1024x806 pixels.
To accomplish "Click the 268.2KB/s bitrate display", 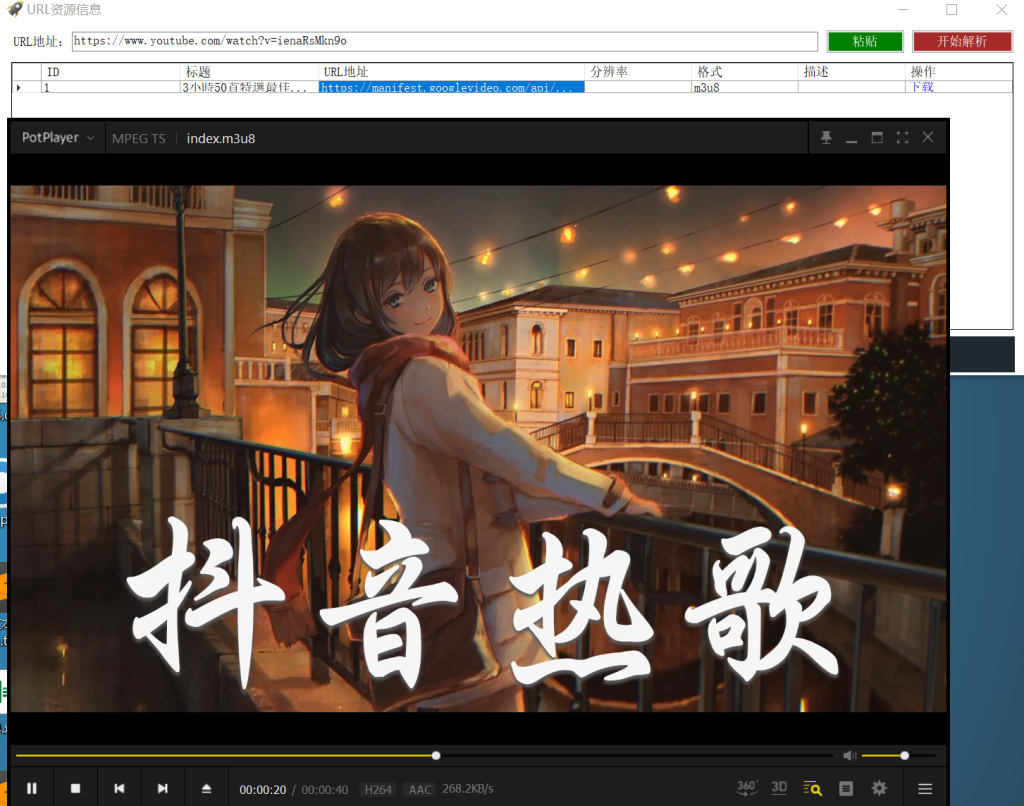I will coord(468,789).
